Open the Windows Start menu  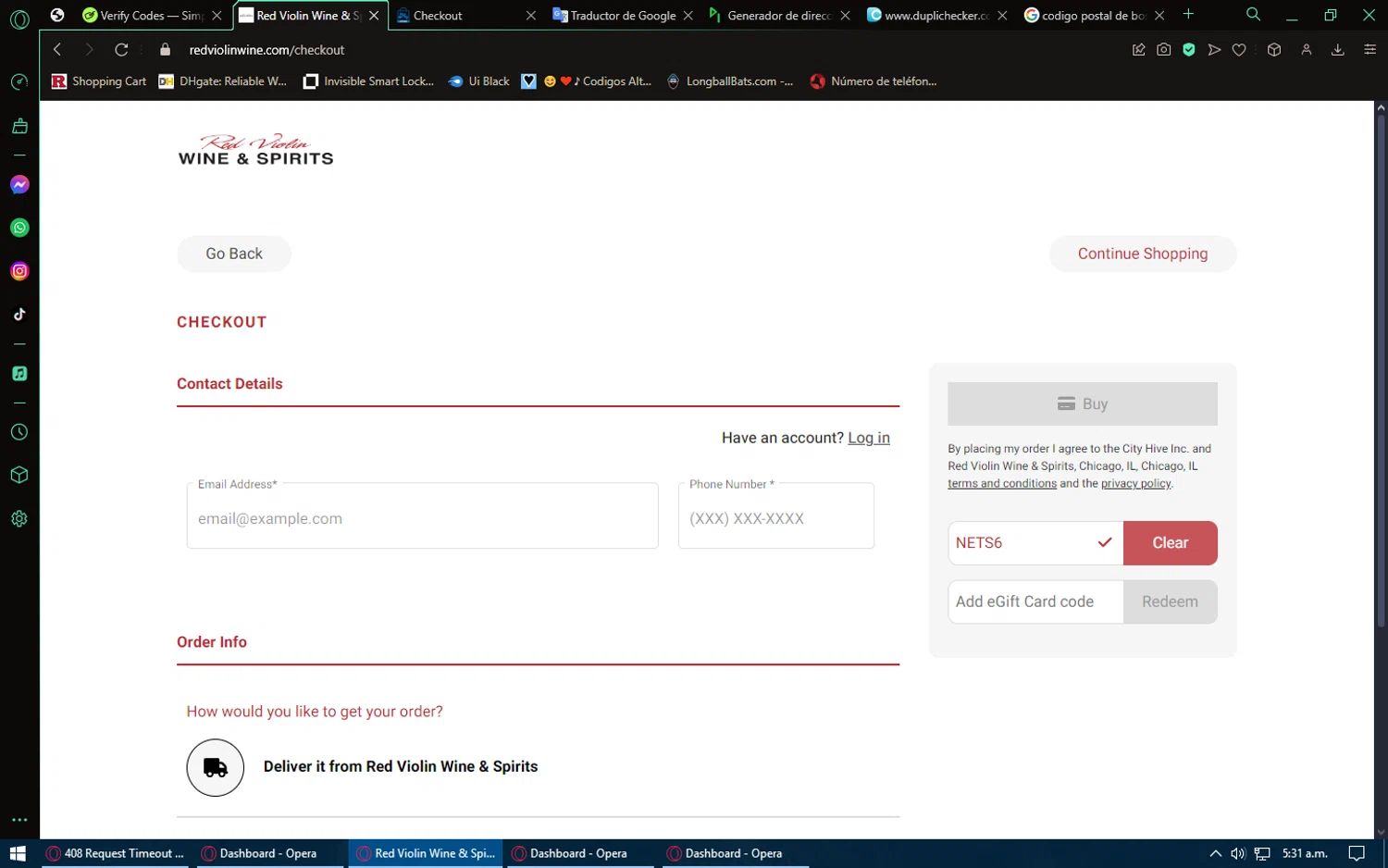[18, 853]
